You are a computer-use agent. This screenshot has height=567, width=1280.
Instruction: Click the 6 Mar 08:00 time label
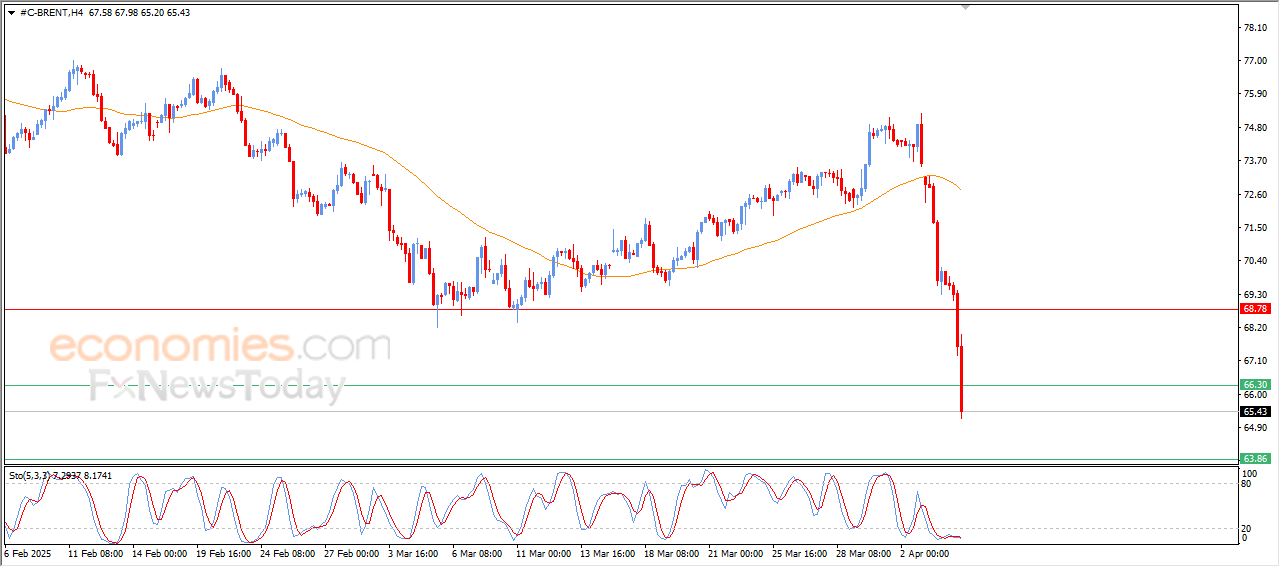478,552
